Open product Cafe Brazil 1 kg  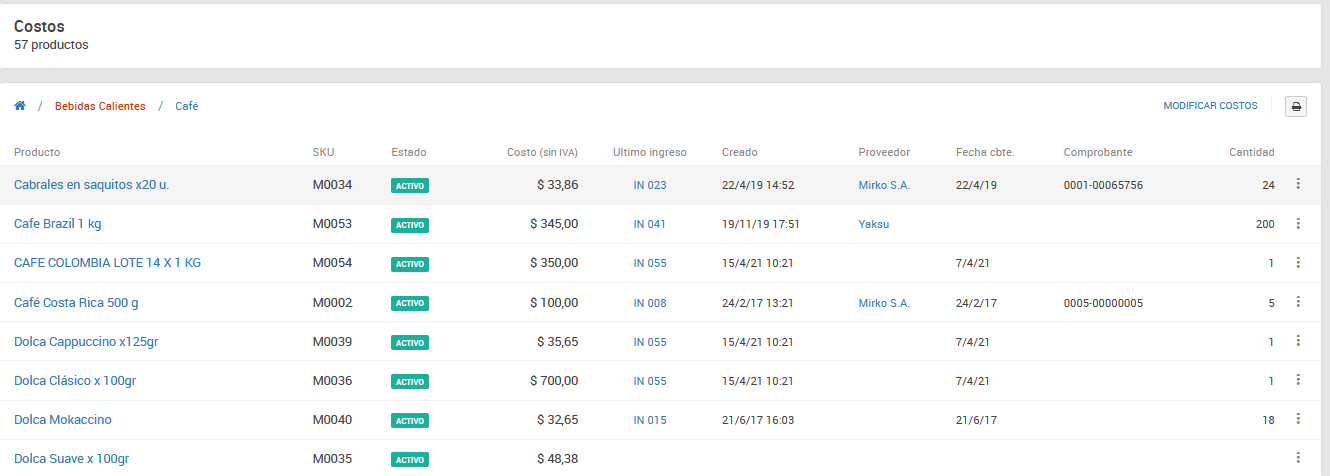click(57, 224)
